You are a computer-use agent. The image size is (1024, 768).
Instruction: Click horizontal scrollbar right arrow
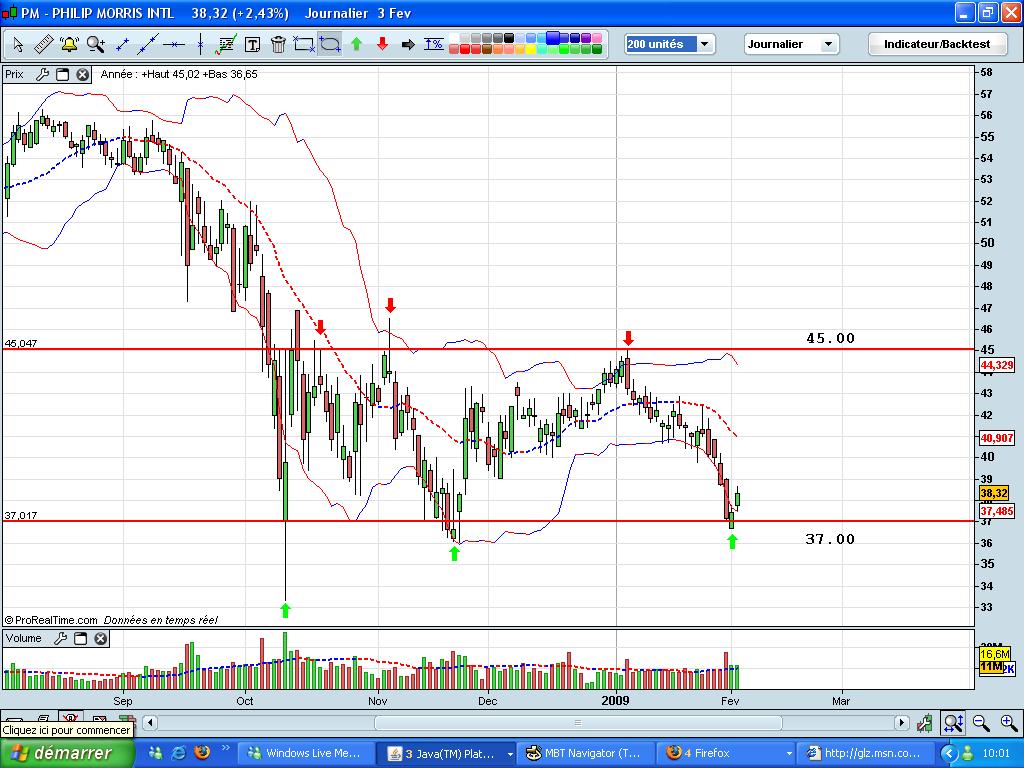pos(902,722)
